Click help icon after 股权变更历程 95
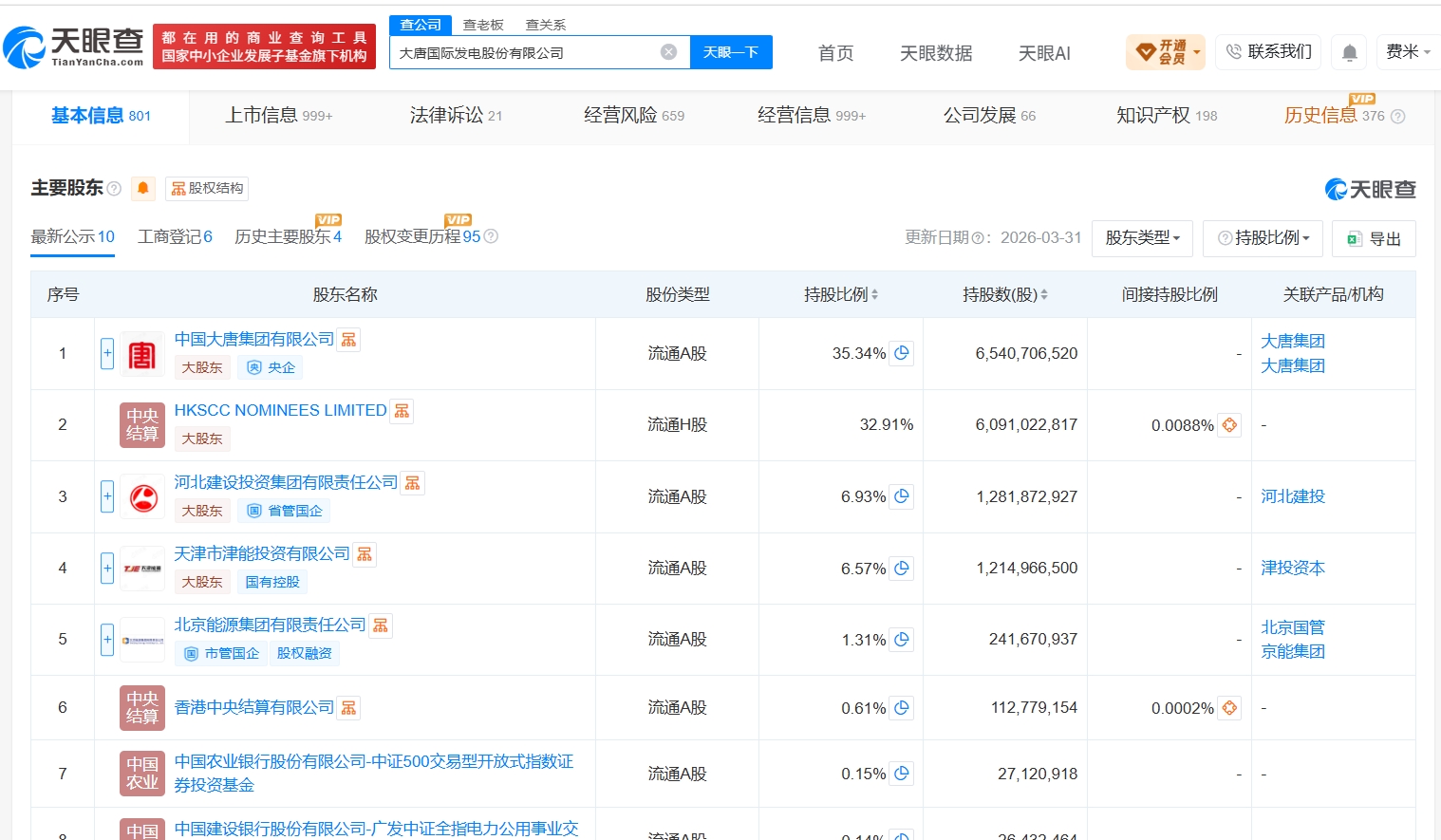This screenshot has height=840, width=1441. click(x=491, y=236)
